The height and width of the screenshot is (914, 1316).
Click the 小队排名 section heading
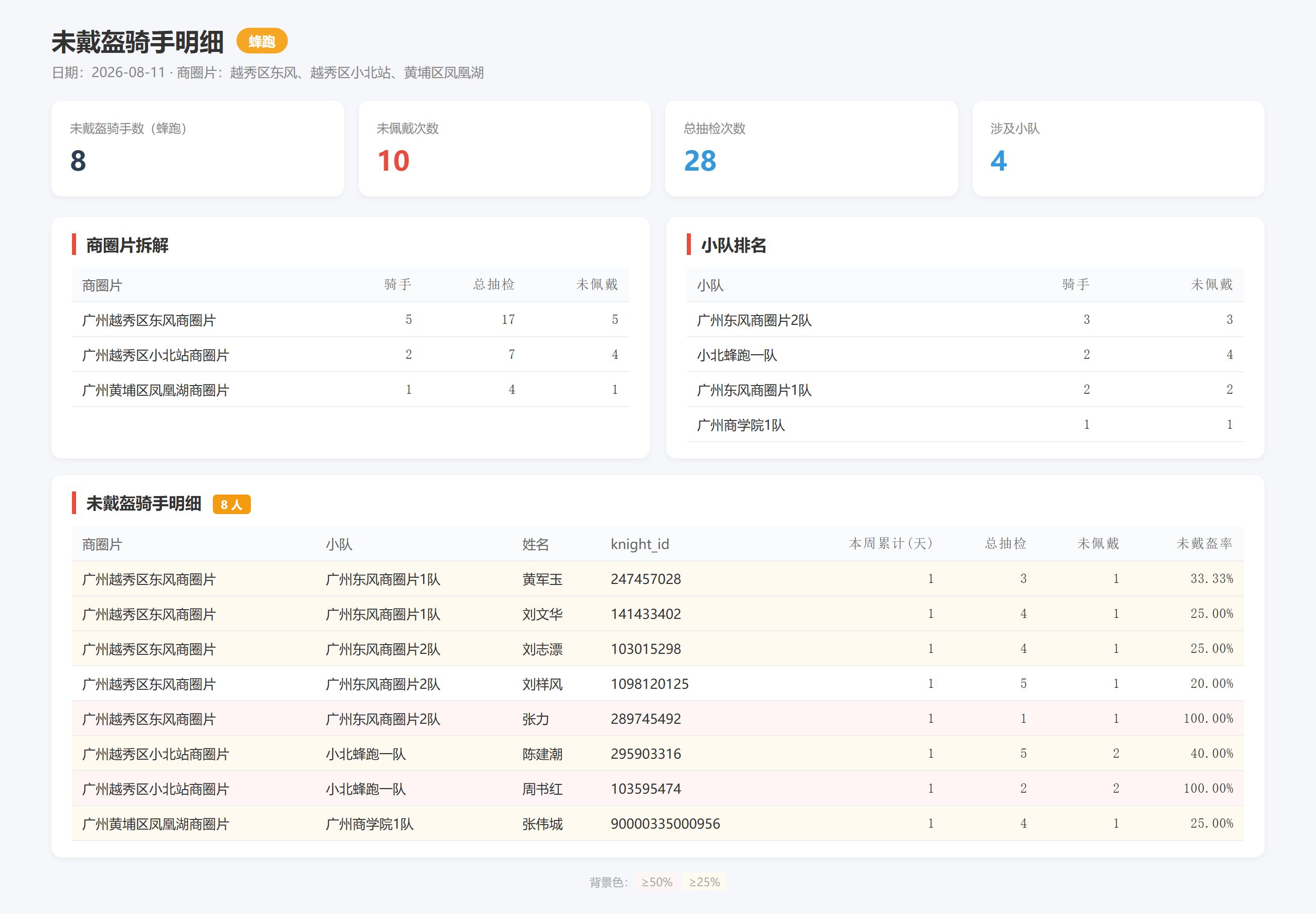[734, 245]
